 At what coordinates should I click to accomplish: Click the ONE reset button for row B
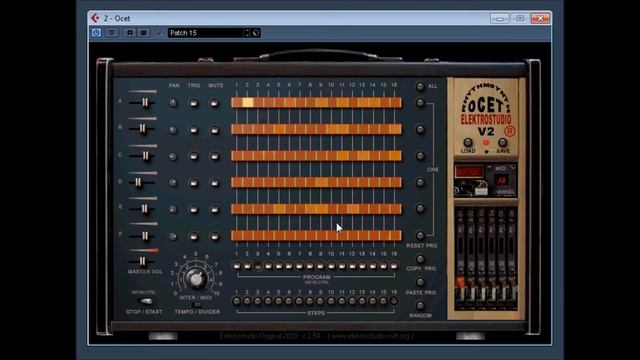[x=420, y=129]
